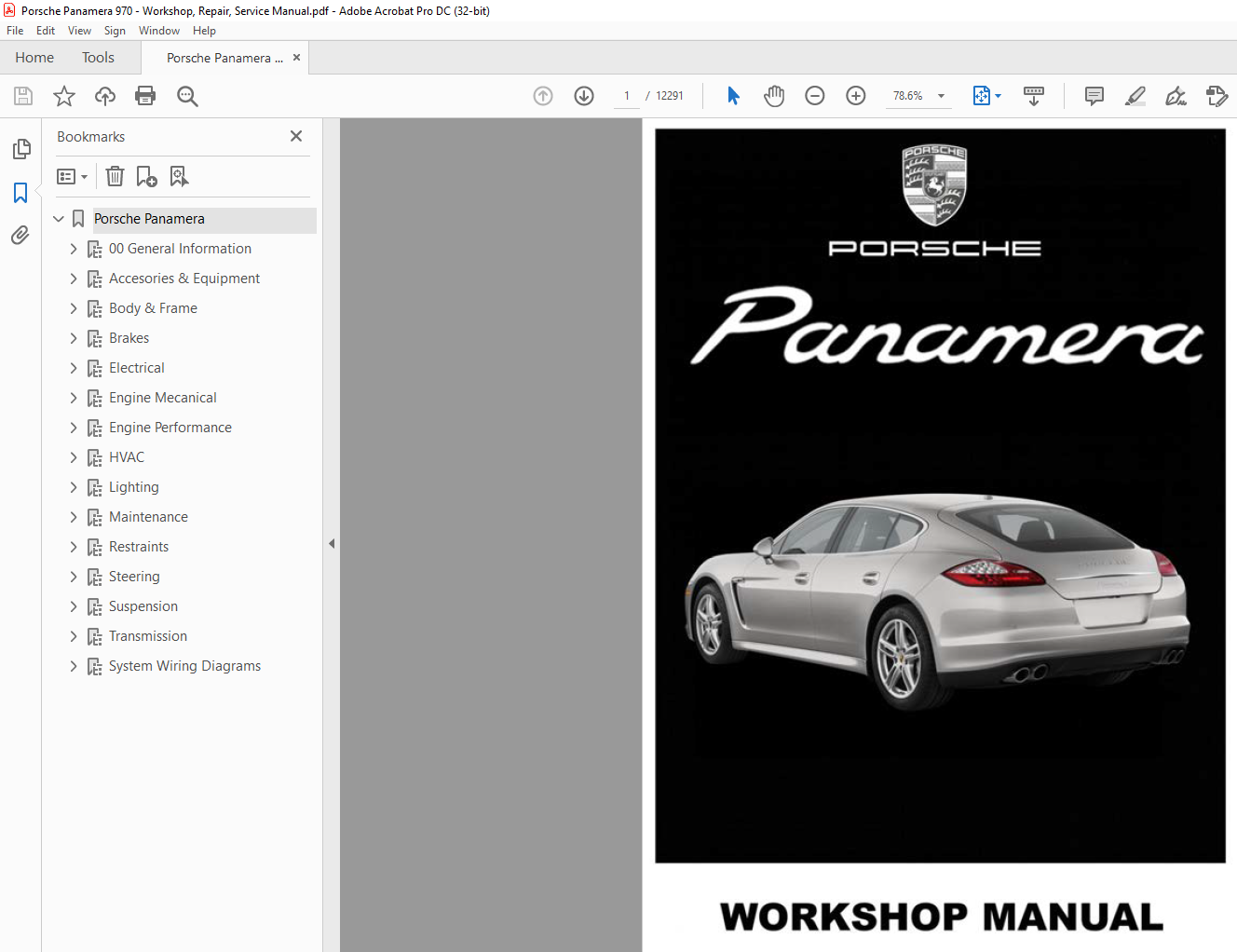Close the Porsche Panamera document tab
The height and width of the screenshot is (952, 1237).
pos(296,58)
